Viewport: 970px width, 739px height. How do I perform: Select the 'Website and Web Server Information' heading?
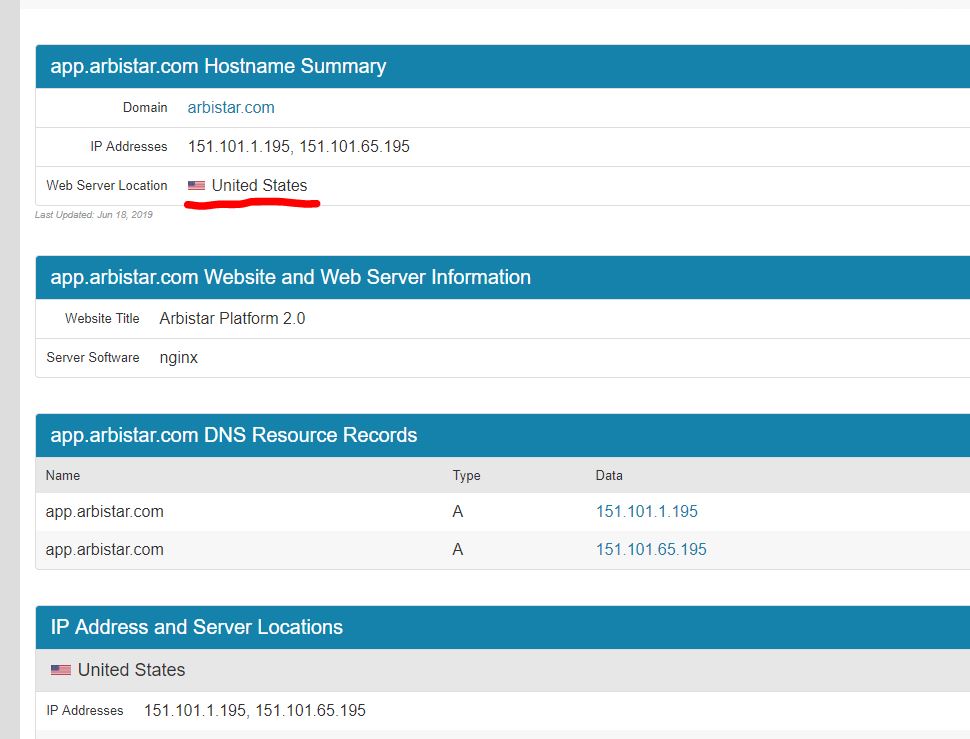(x=290, y=277)
